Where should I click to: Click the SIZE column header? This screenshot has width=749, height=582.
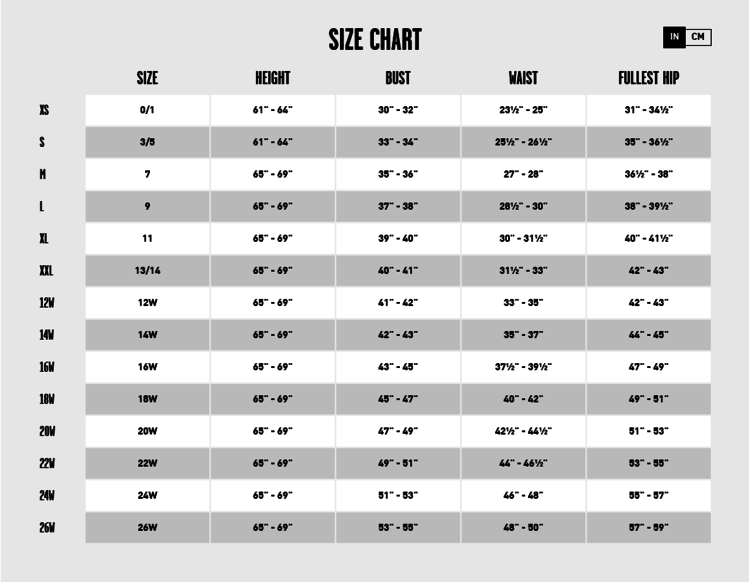147,78
